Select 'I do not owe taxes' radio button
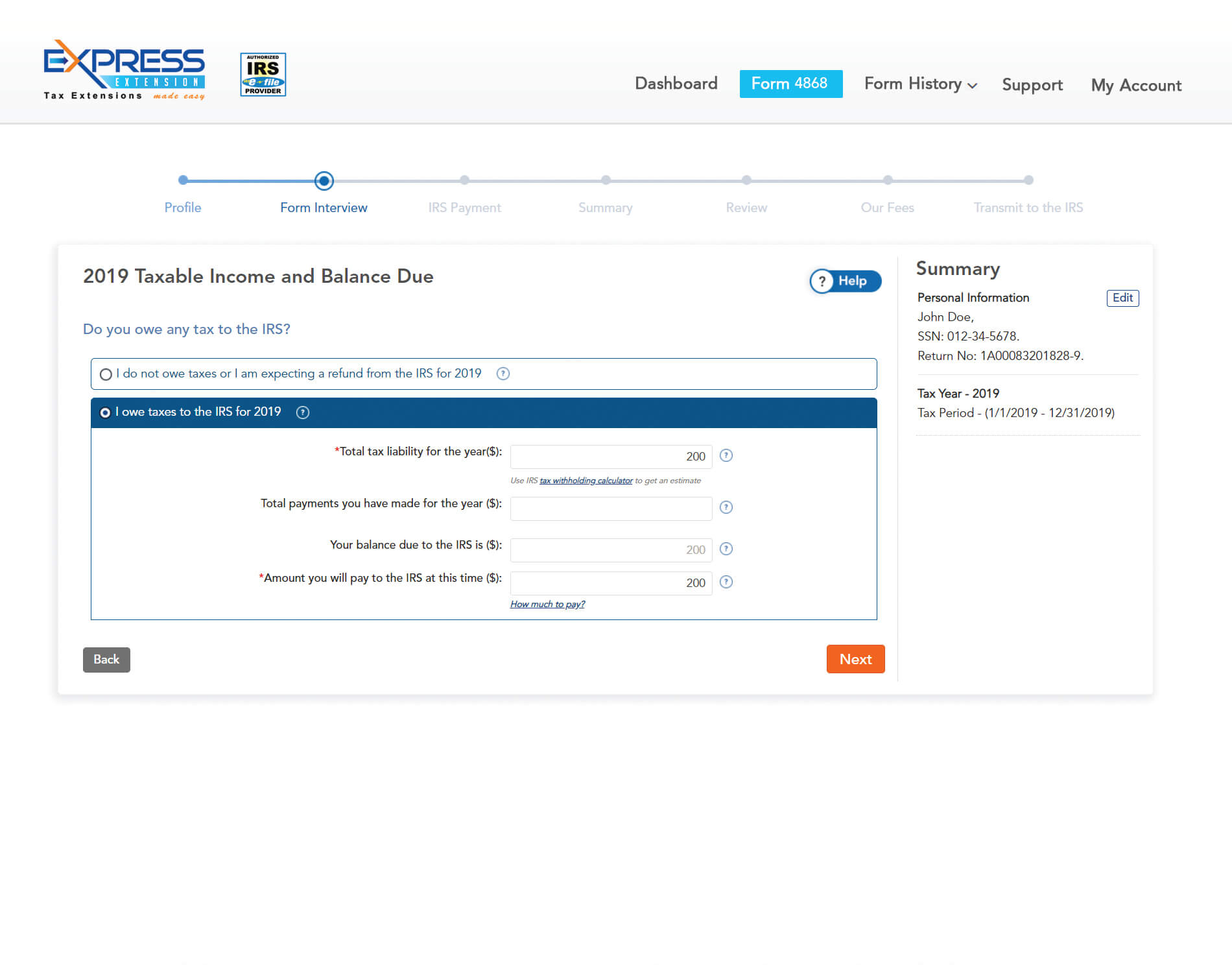Viewport: 1232px width, 971px height. [106, 374]
